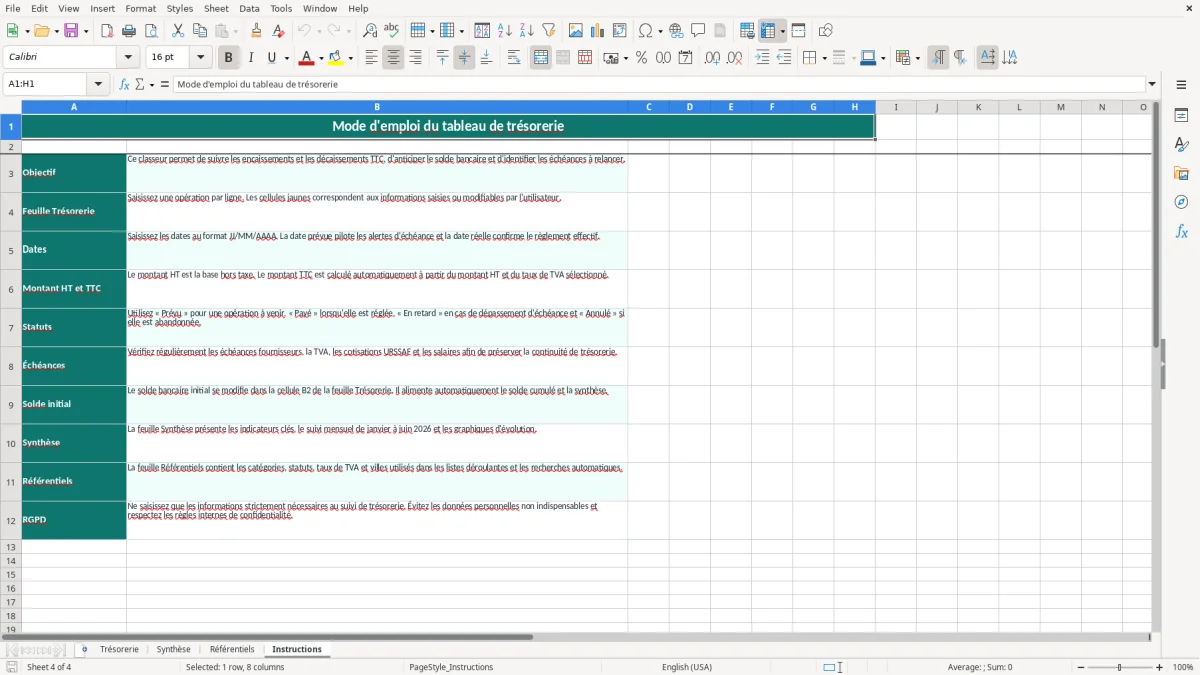The image size is (1200, 675).
Task: Open the Freeze Rows and Columns dropdown arrow
Action: [783, 31]
